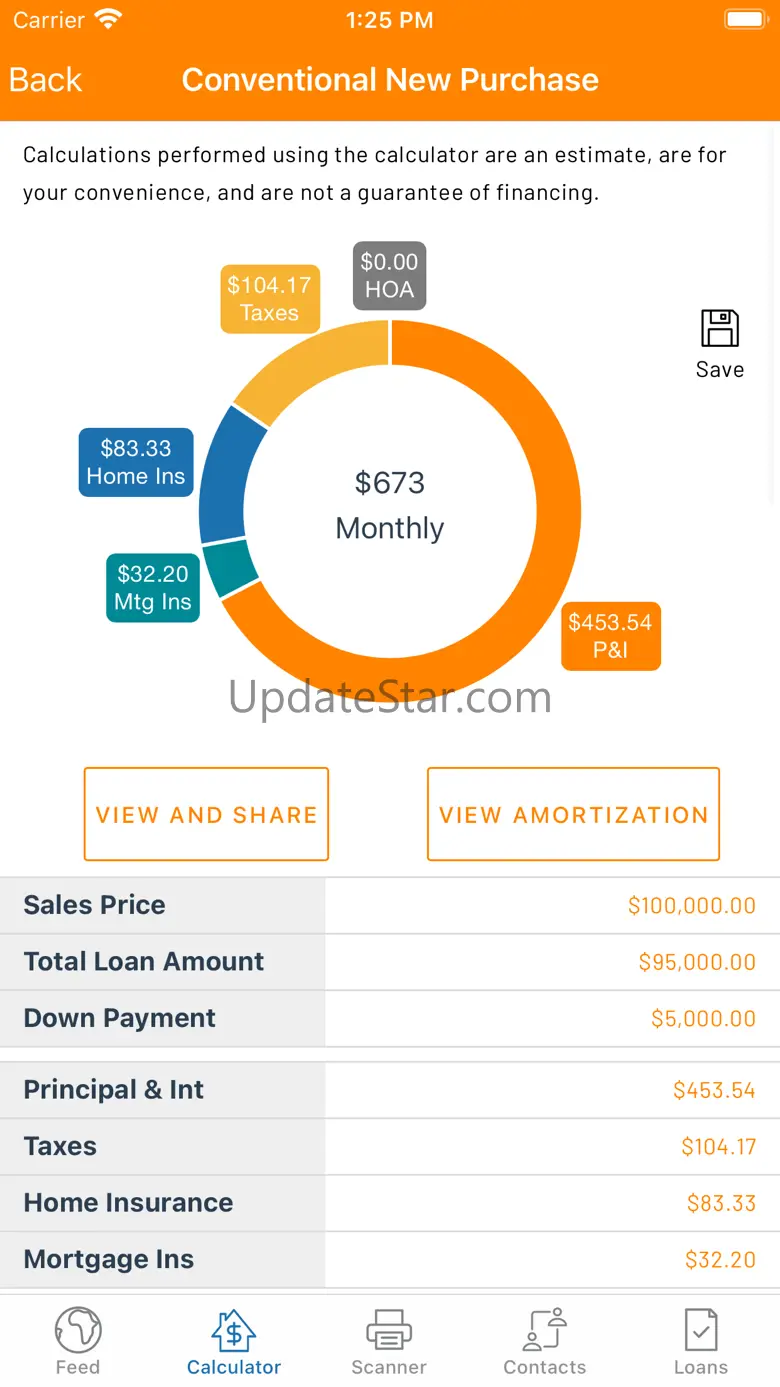Go Back to previous screen

pyautogui.click(x=46, y=80)
